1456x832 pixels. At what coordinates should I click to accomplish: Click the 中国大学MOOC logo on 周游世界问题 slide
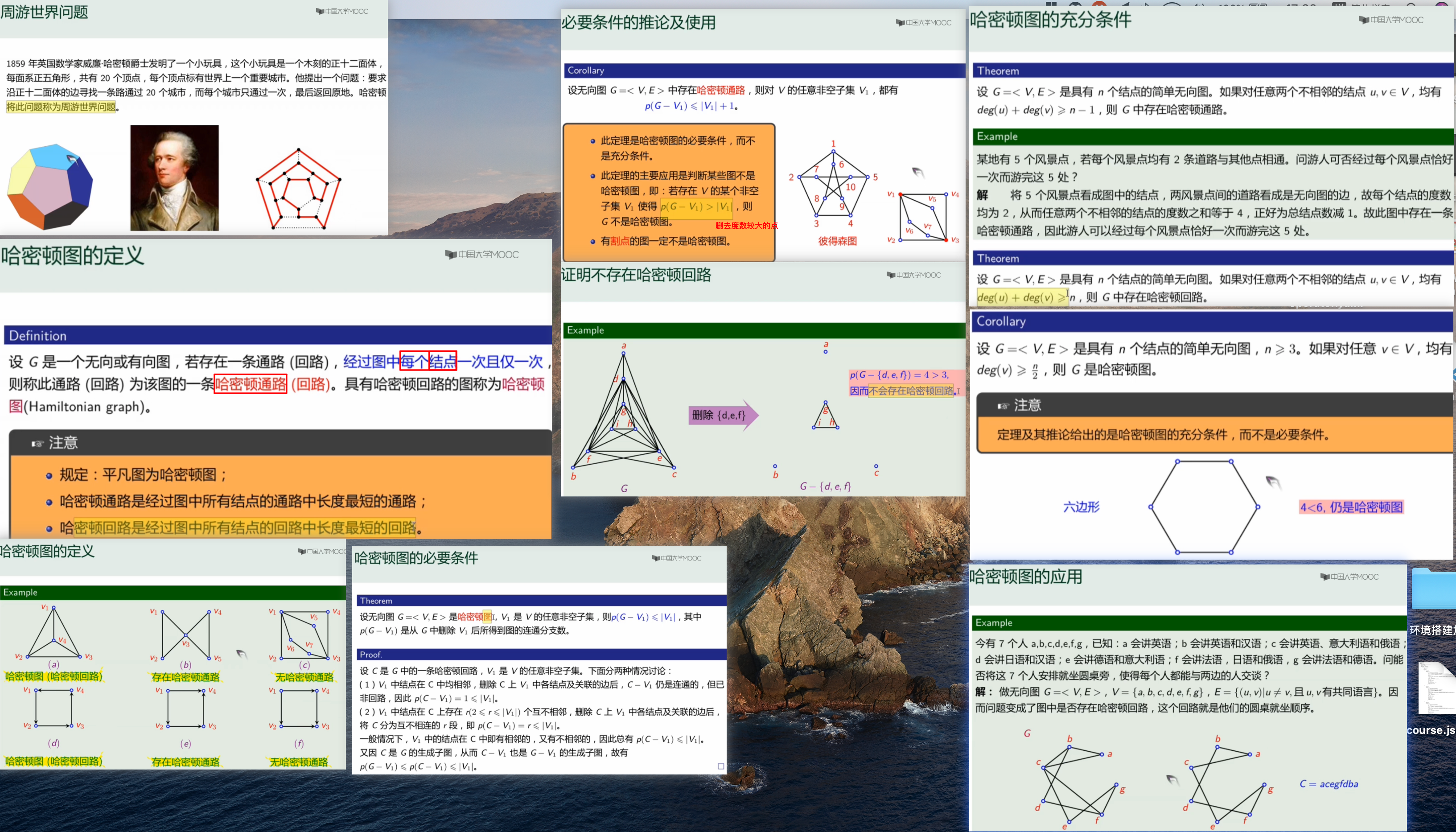342,11
